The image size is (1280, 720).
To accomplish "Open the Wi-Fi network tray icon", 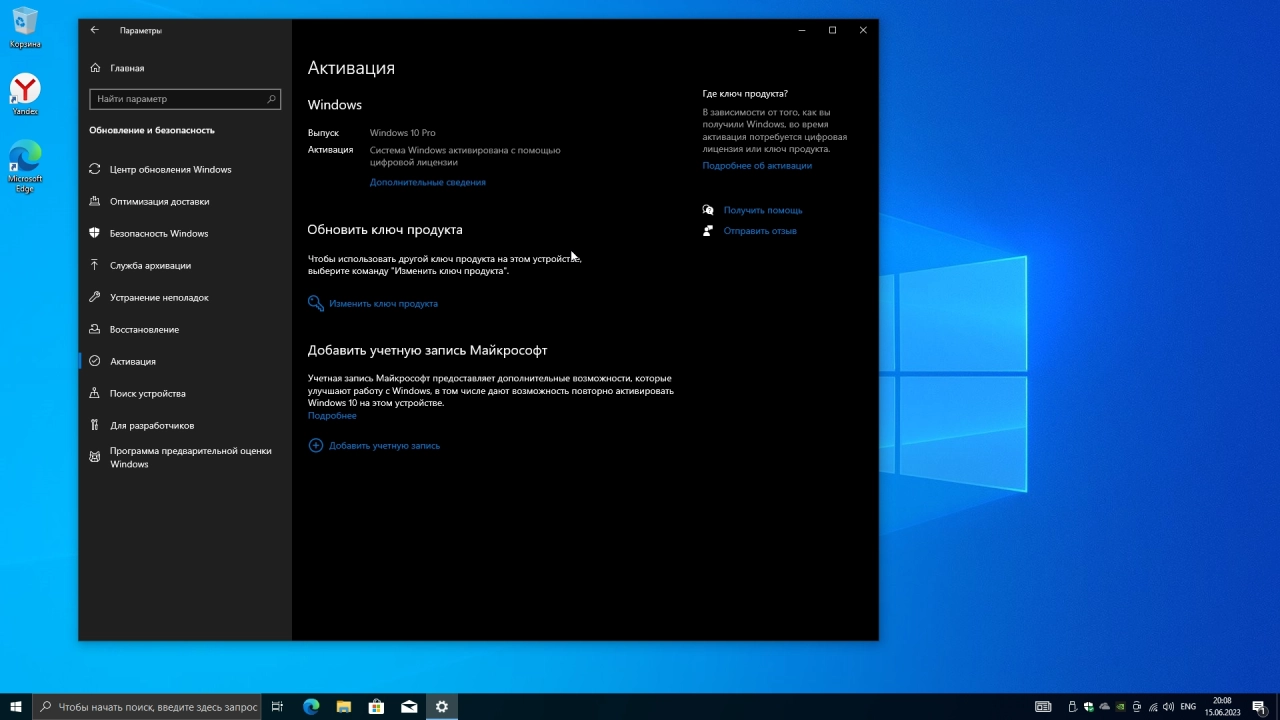I will click(x=1153, y=706).
